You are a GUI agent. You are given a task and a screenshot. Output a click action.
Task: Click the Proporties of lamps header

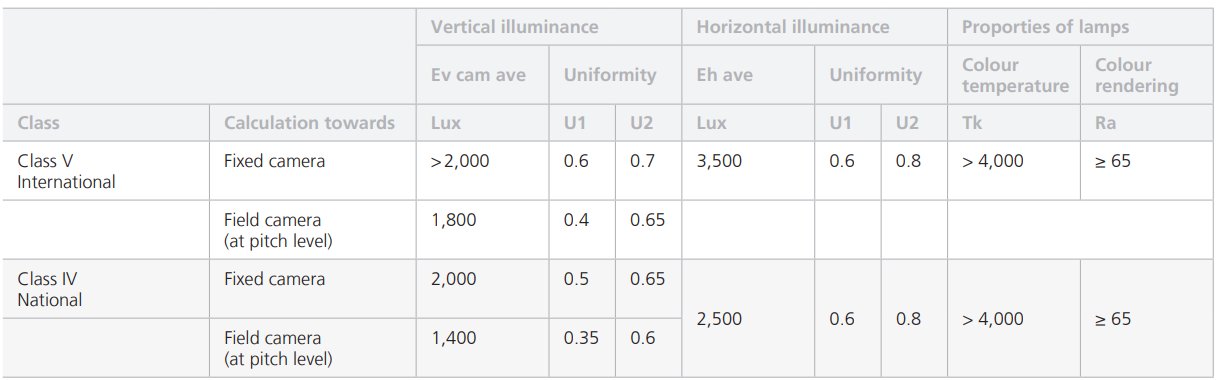[1046, 27]
